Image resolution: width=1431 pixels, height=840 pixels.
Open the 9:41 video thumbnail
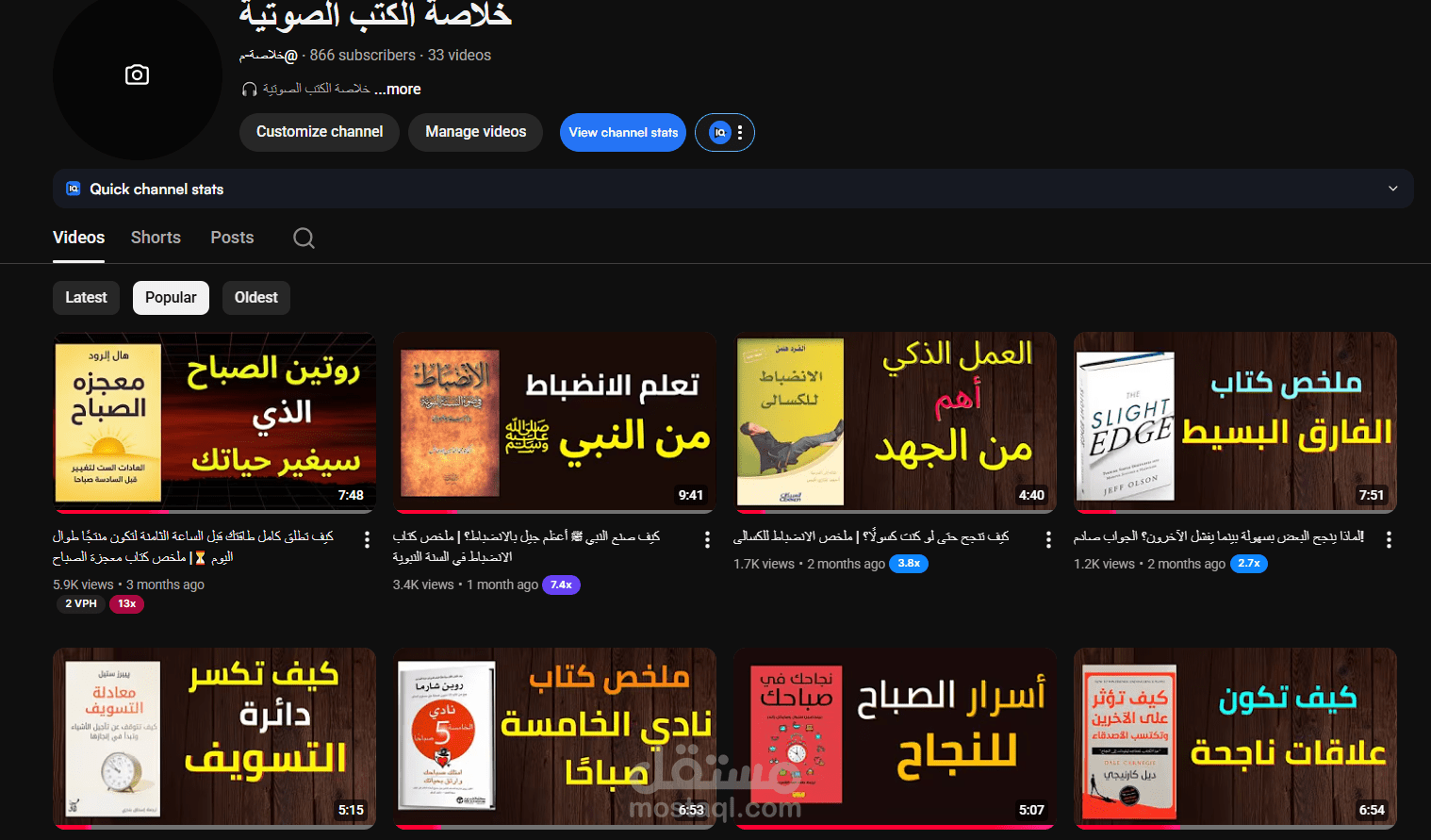(x=554, y=422)
